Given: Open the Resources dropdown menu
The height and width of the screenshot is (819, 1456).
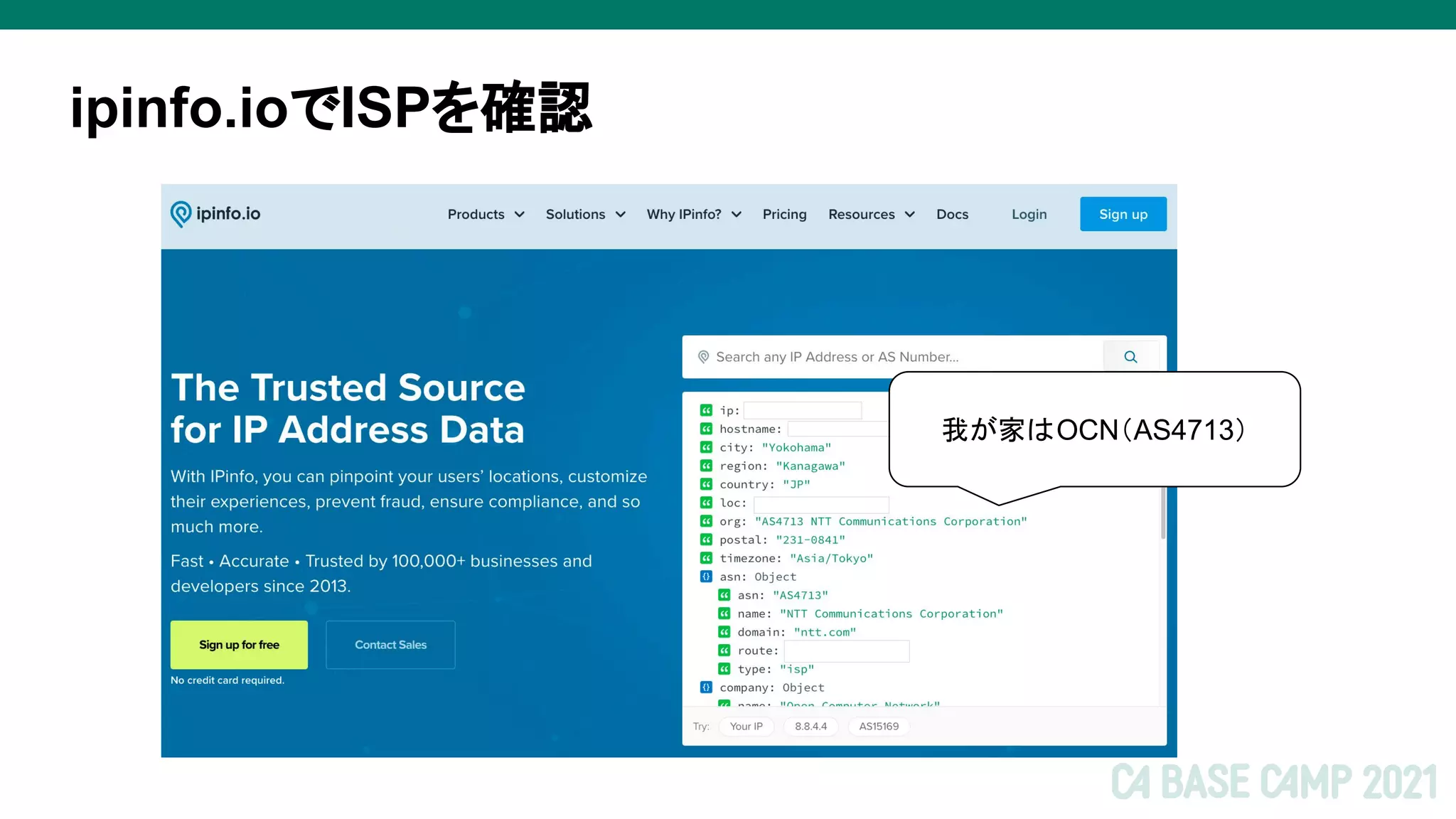Looking at the screenshot, I should (x=872, y=214).
